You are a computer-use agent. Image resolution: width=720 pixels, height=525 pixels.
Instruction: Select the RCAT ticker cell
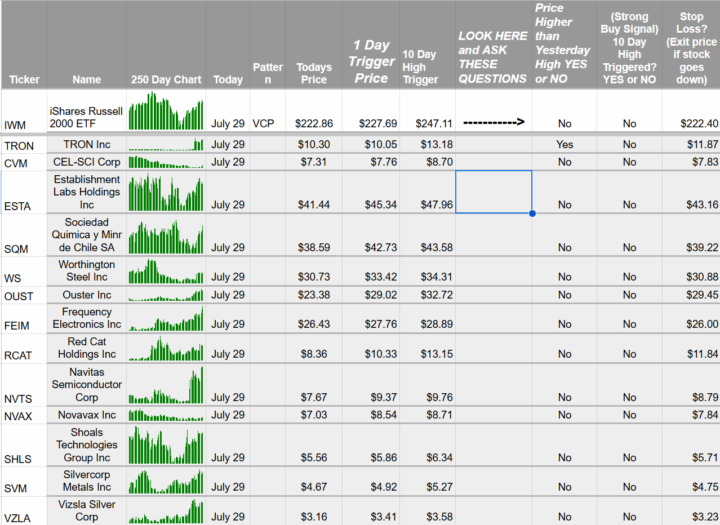coord(23,349)
